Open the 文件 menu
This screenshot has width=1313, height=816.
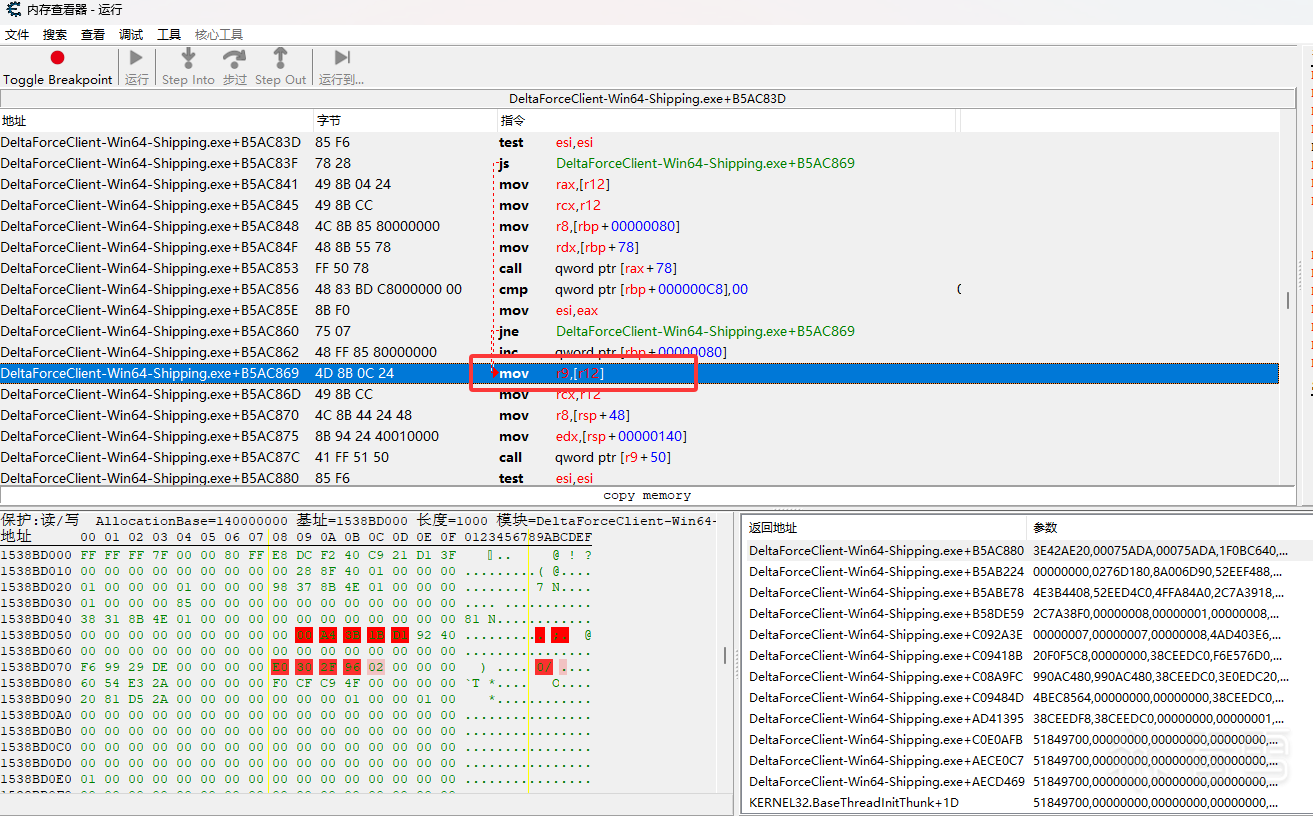(17, 35)
